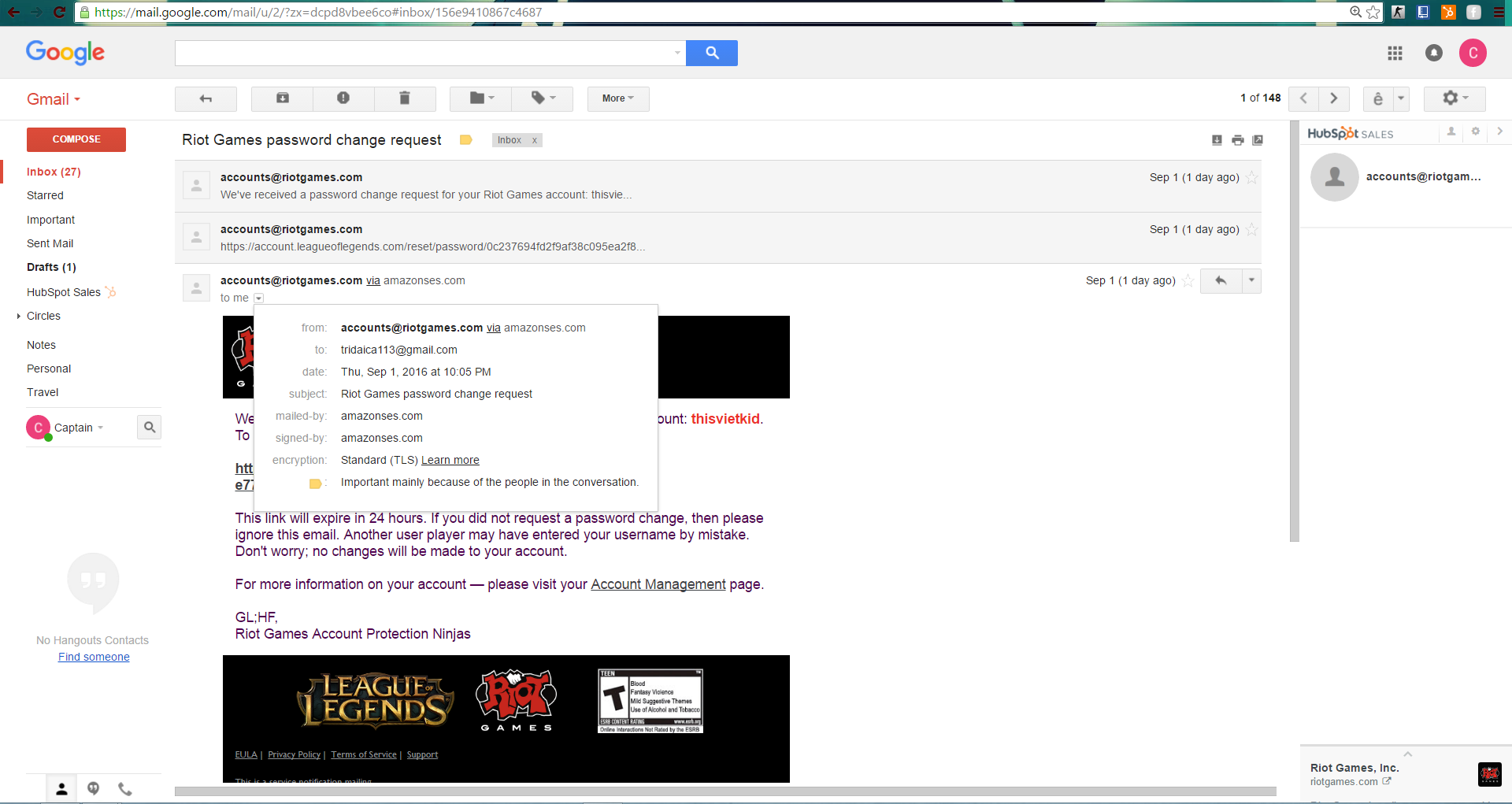Open the Starred folder
The width and height of the screenshot is (1512, 804).
(45, 195)
